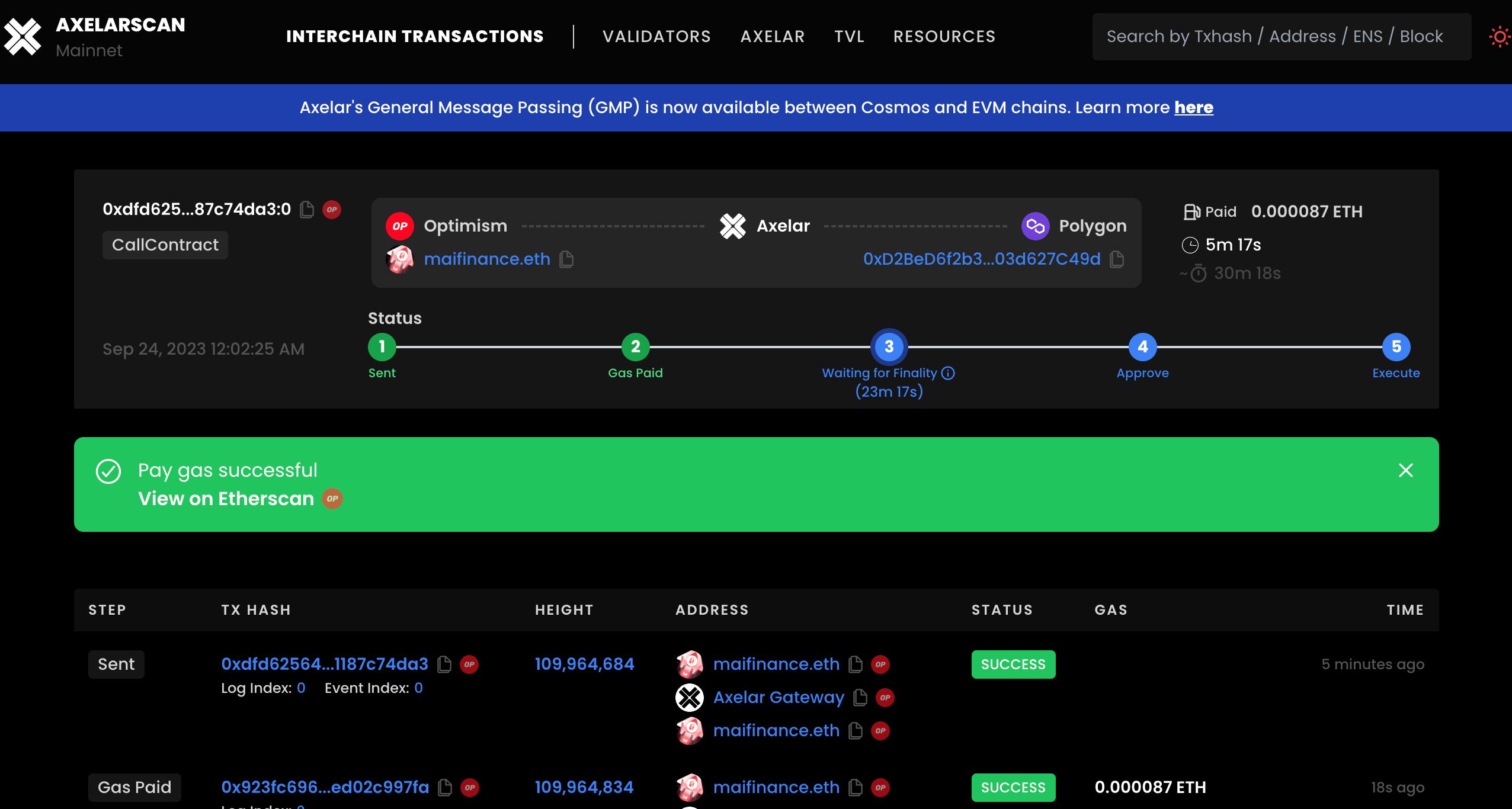Click the stopwatch icon next to 30m 18s
Image resolution: width=1512 pixels, height=809 pixels.
(1199, 273)
